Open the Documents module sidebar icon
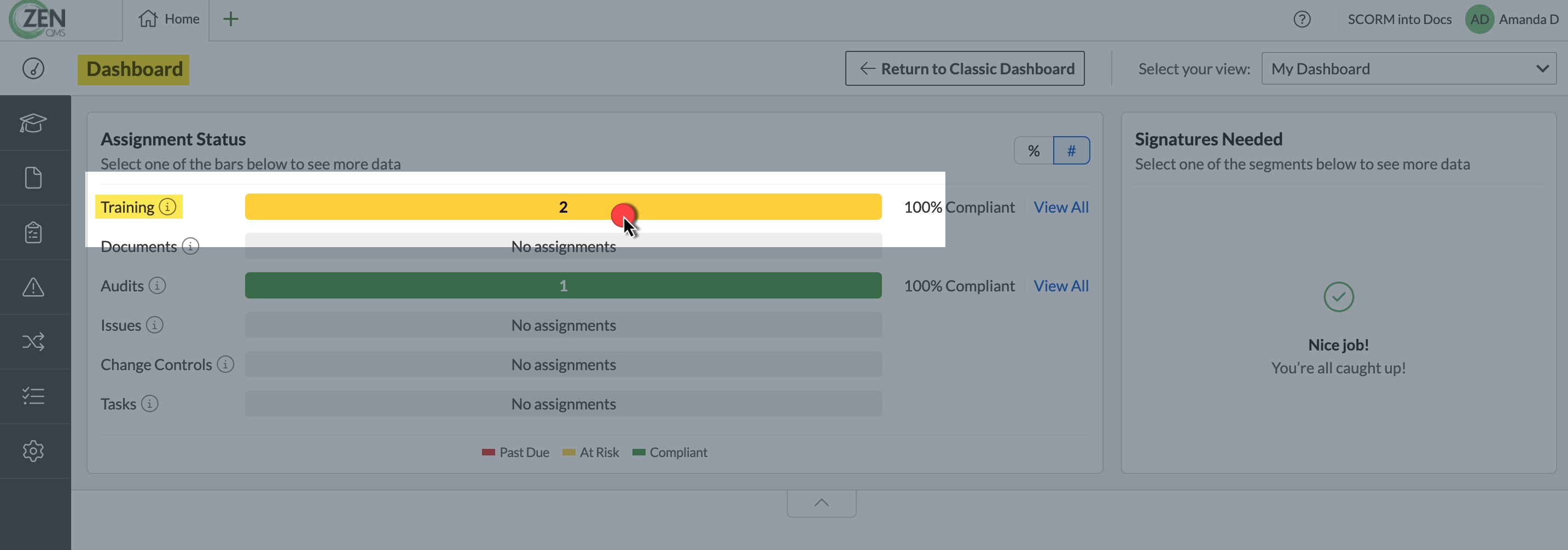This screenshot has width=1568, height=550. click(x=33, y=178)
